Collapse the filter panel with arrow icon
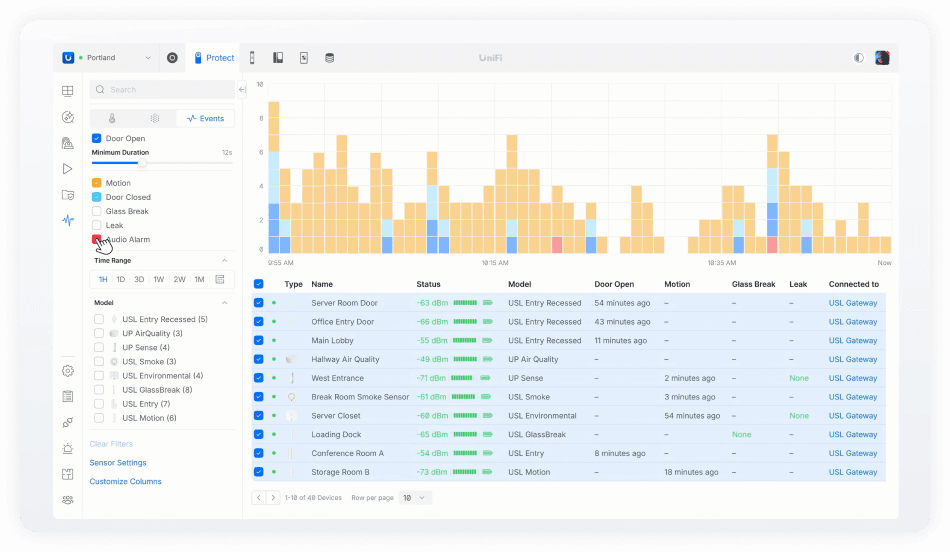The height and width of the screenshot is (552, 950). 242,90
